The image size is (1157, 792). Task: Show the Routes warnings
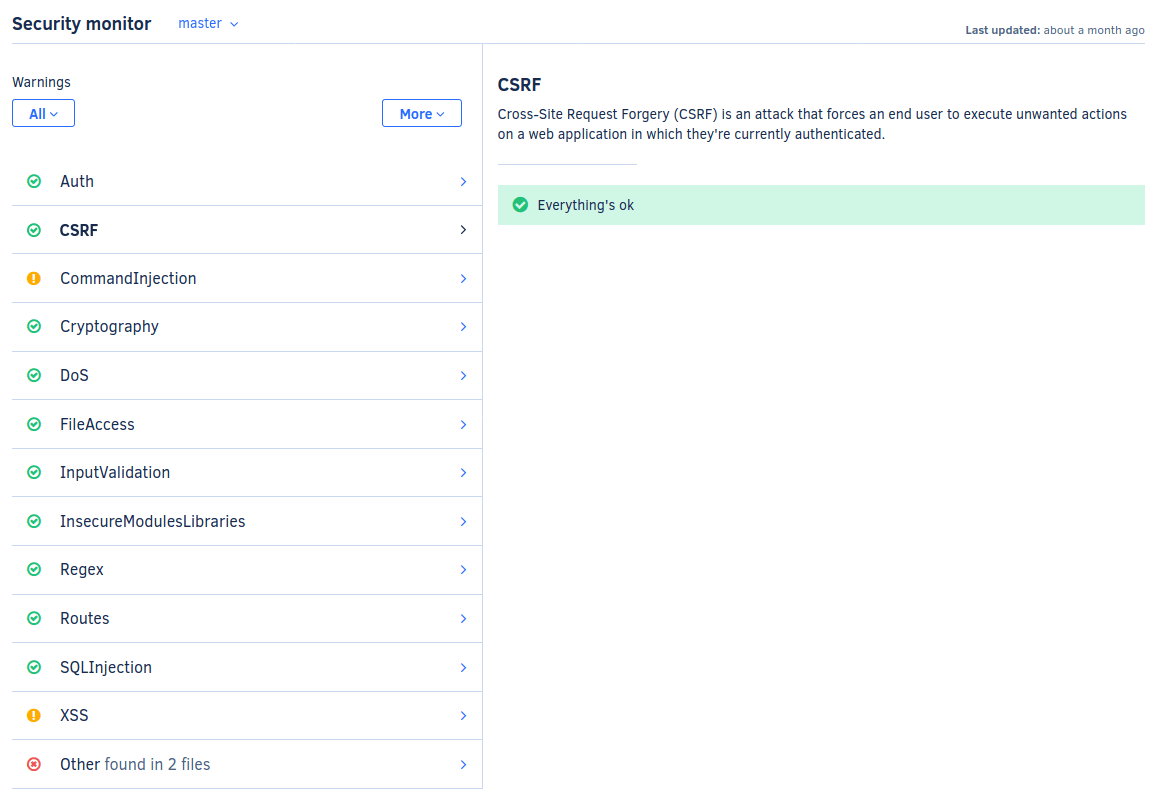(x=246, y=618)
